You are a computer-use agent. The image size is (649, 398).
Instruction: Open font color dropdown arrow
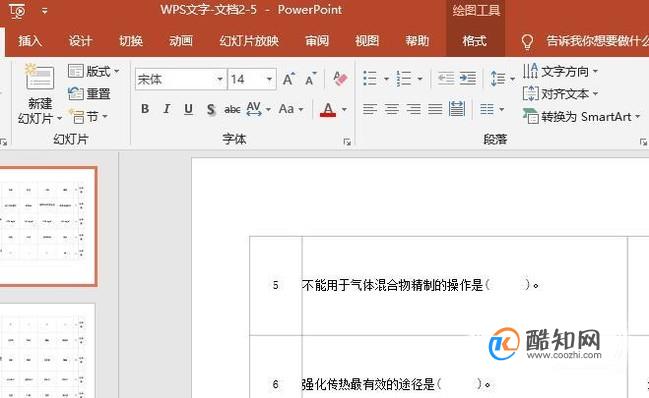[344, 109]
